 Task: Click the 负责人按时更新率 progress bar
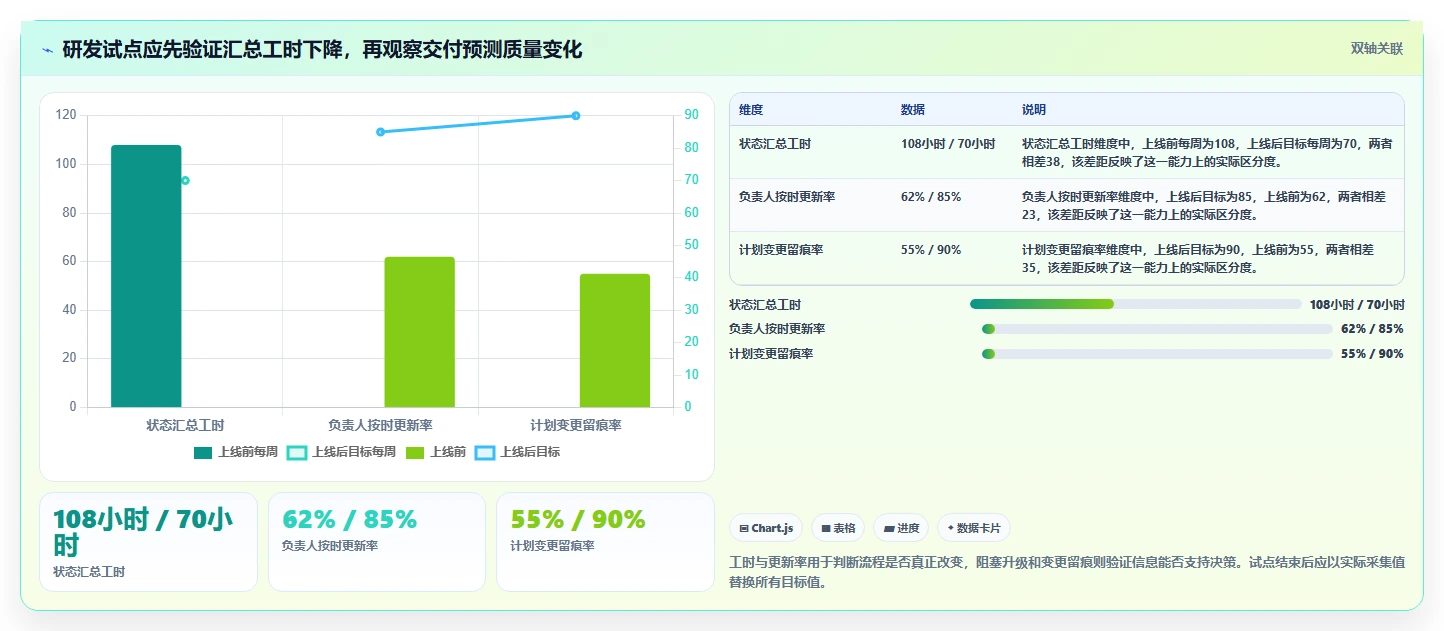coord(1157,329)
